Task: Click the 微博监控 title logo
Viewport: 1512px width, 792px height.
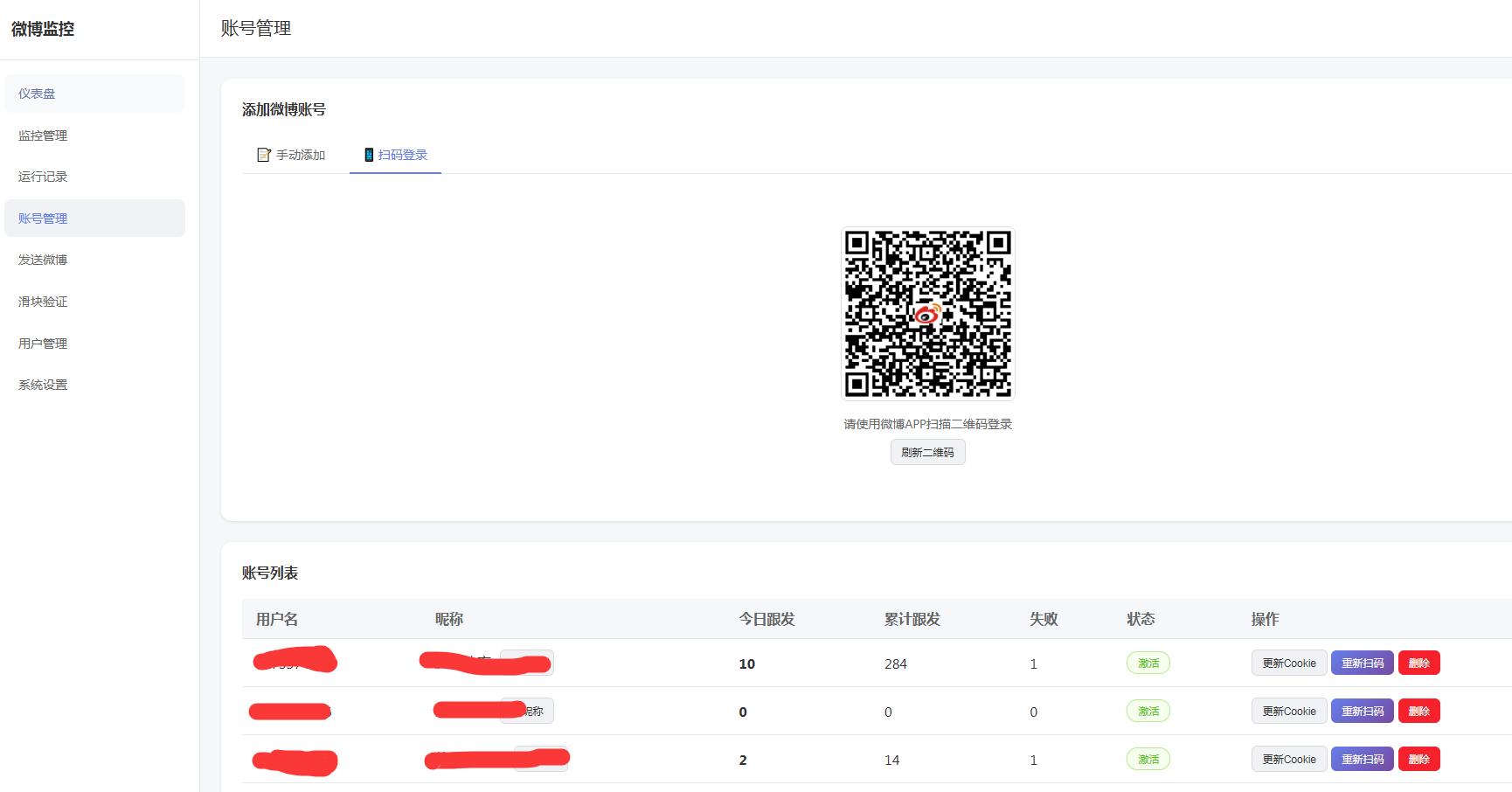Action: 43,29
